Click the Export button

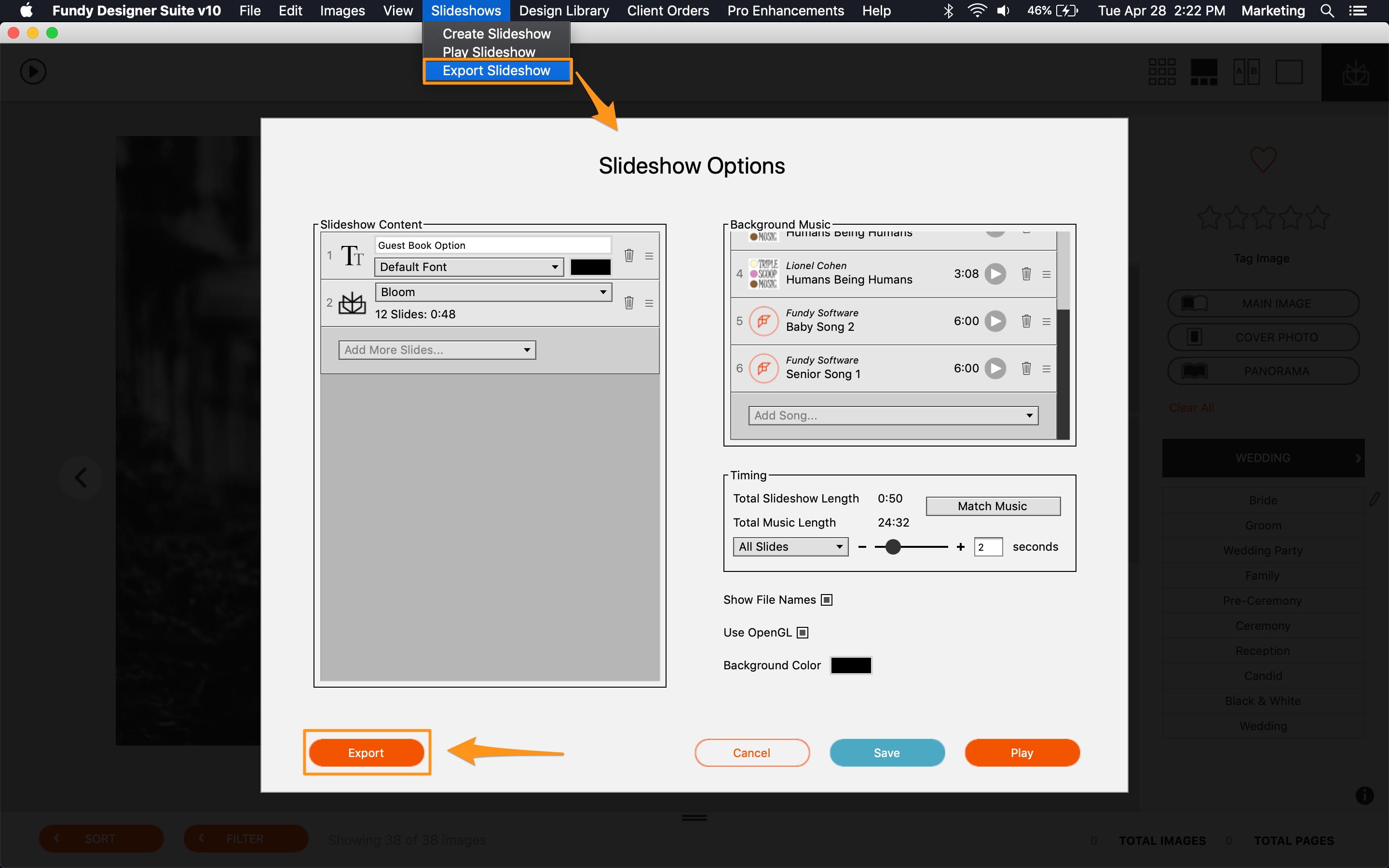click(366, 753)
